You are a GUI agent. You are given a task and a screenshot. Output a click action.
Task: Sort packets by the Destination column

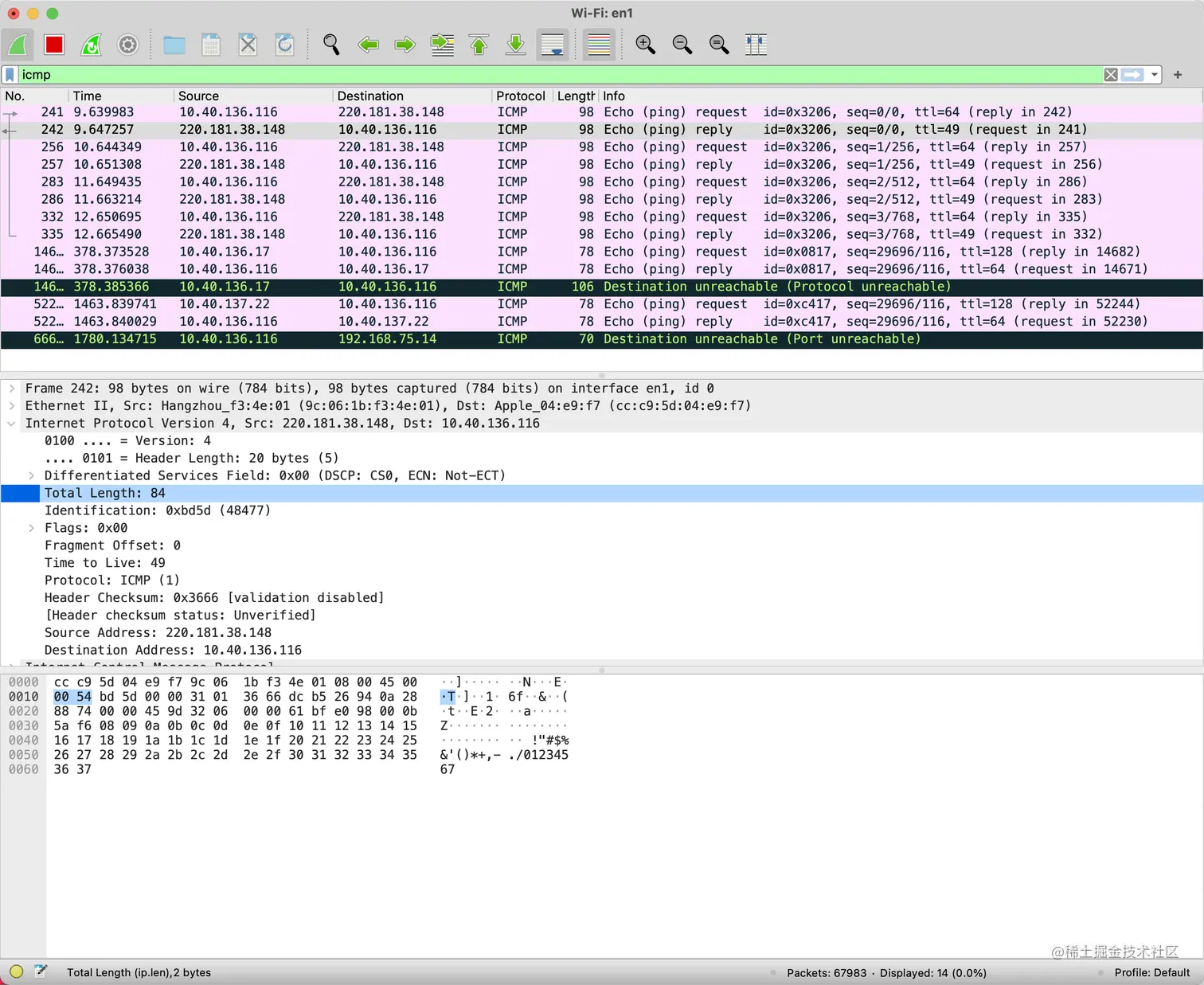click(412, 96)
